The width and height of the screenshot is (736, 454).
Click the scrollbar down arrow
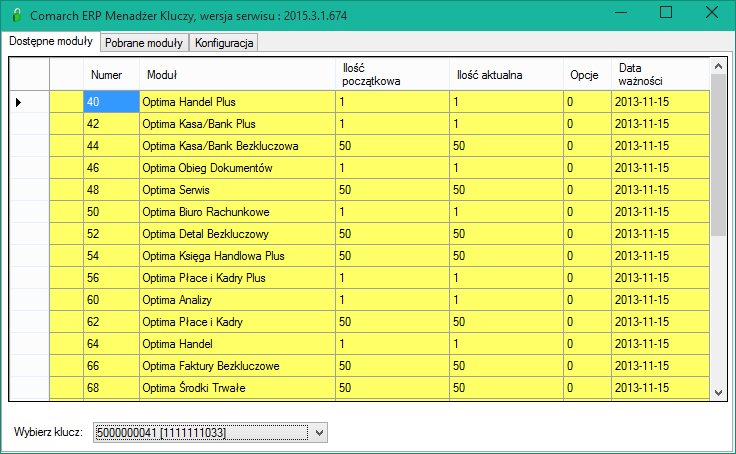coord(718,392)
